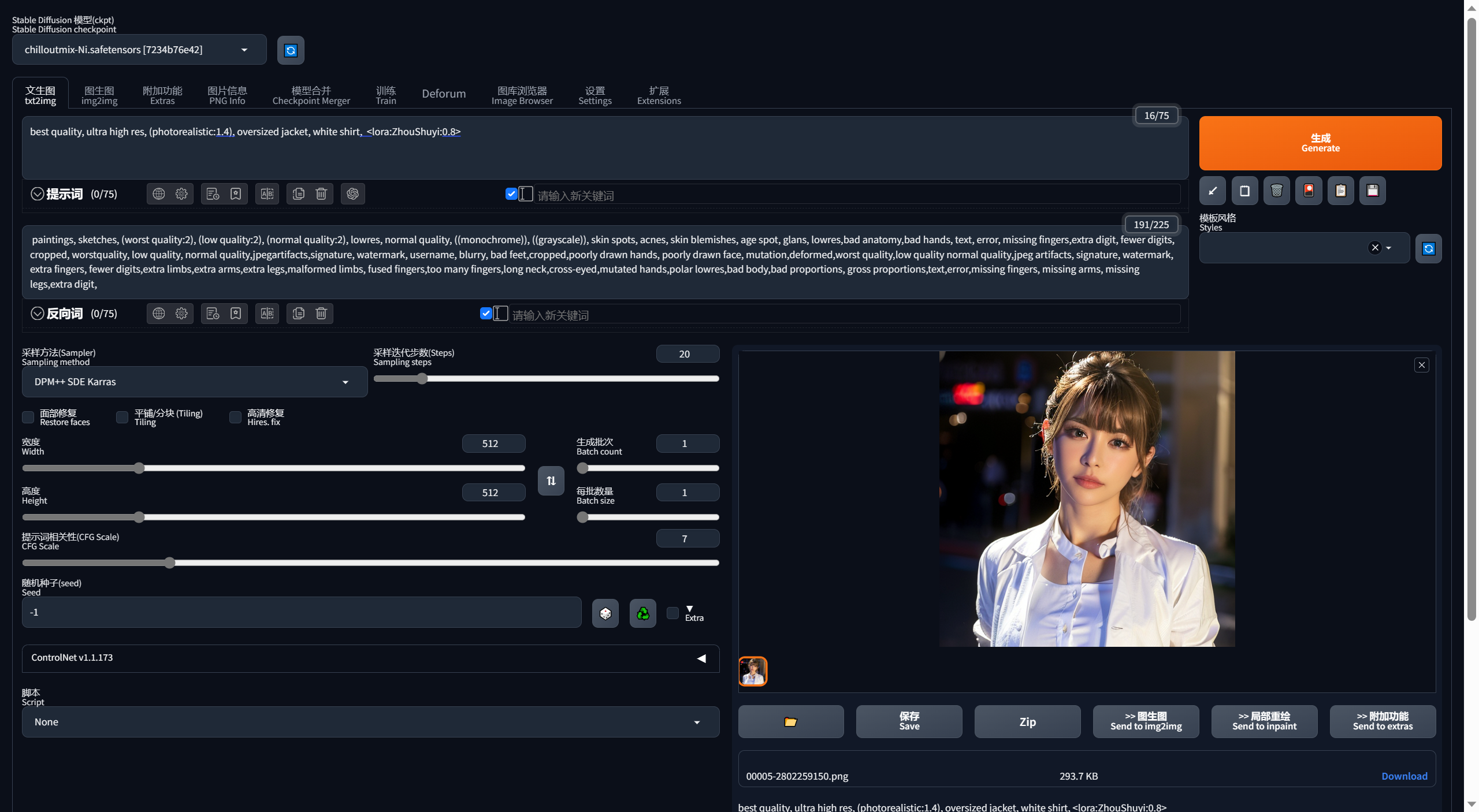Open the Extensions tab
Image resolution: width=1479 pixels, height=812 pixels.
coord(659,95)
